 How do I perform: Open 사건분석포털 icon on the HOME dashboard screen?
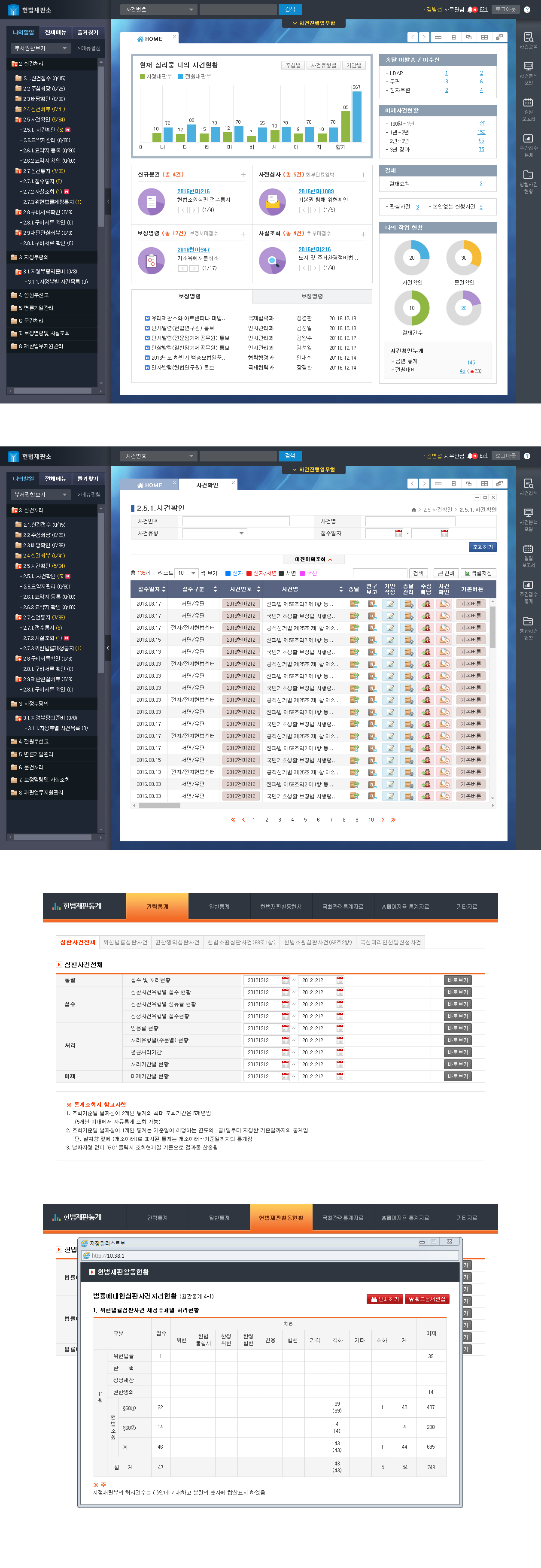pyautogui.click(x=528, y=66)
